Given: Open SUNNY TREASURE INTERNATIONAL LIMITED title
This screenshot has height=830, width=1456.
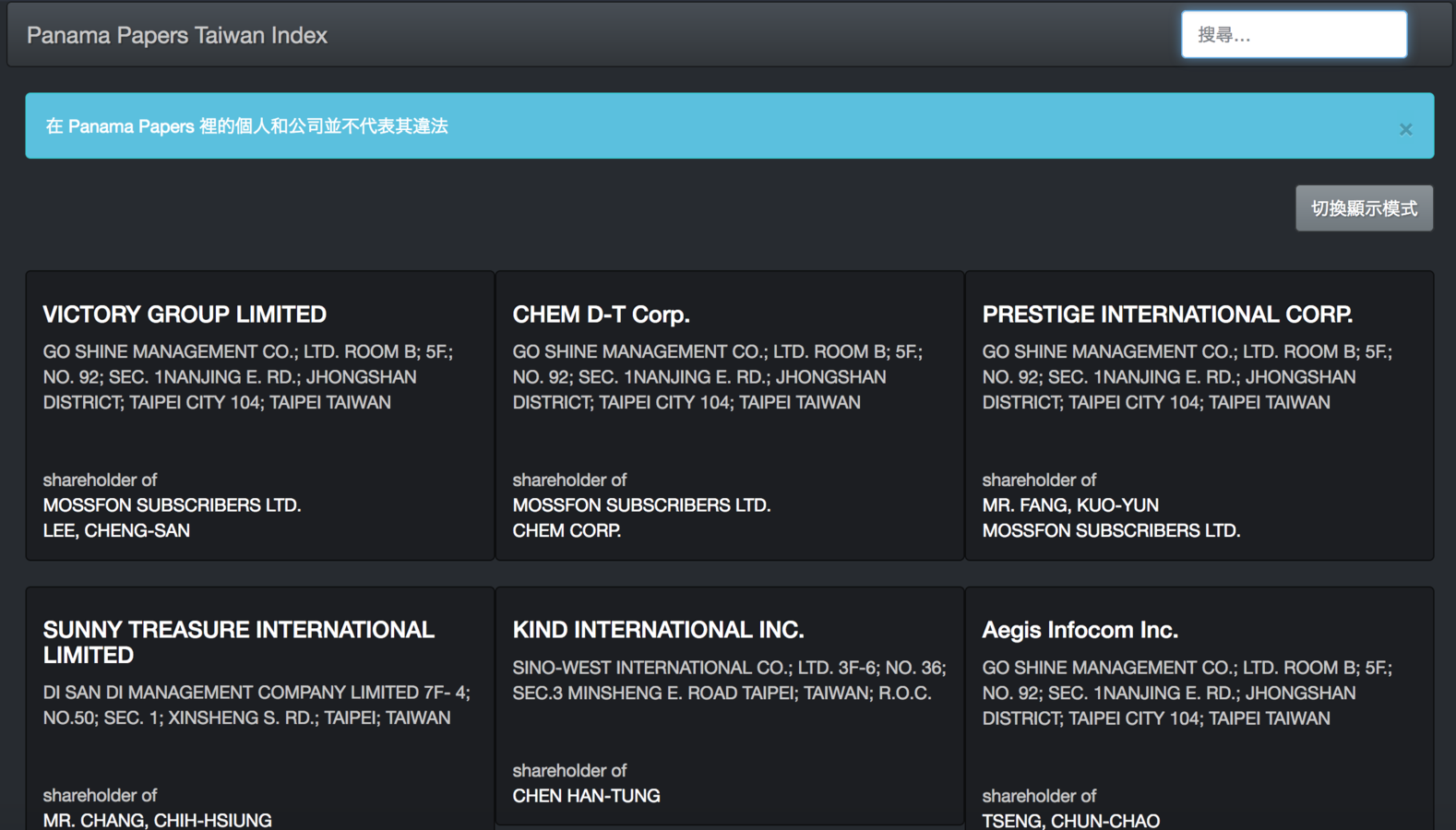Looking at the screenshot, I should click(238, 642).
